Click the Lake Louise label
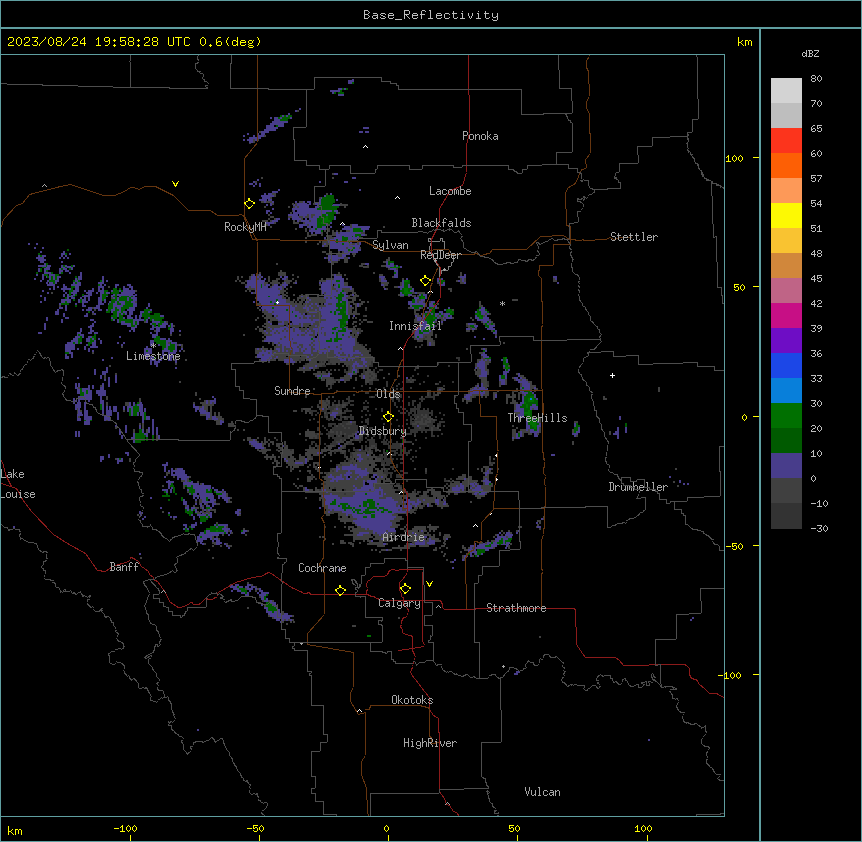Viewport: 862px width, 842px height. pos(16,484)
